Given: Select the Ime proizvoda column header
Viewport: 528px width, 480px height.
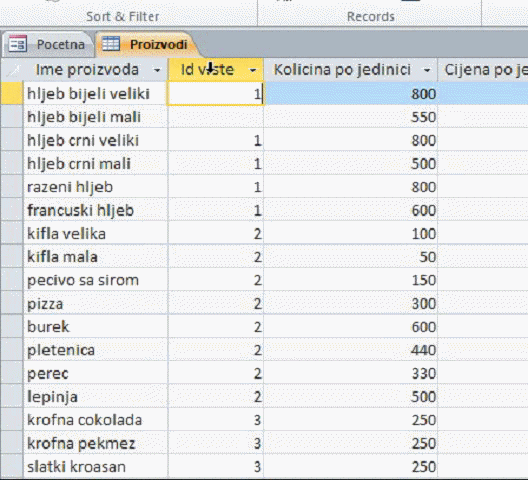Looking at the screenshot, I should click(96, 70).
